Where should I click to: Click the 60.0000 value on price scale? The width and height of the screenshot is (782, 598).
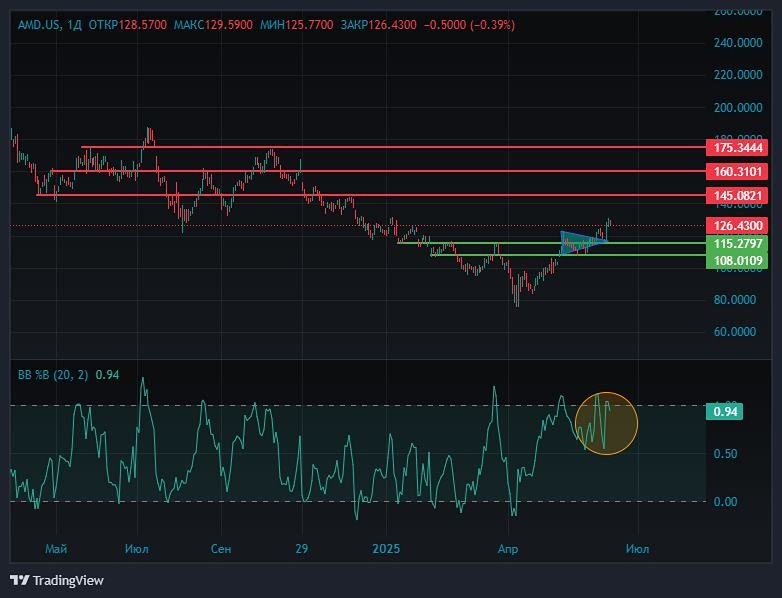pos(738,332)
